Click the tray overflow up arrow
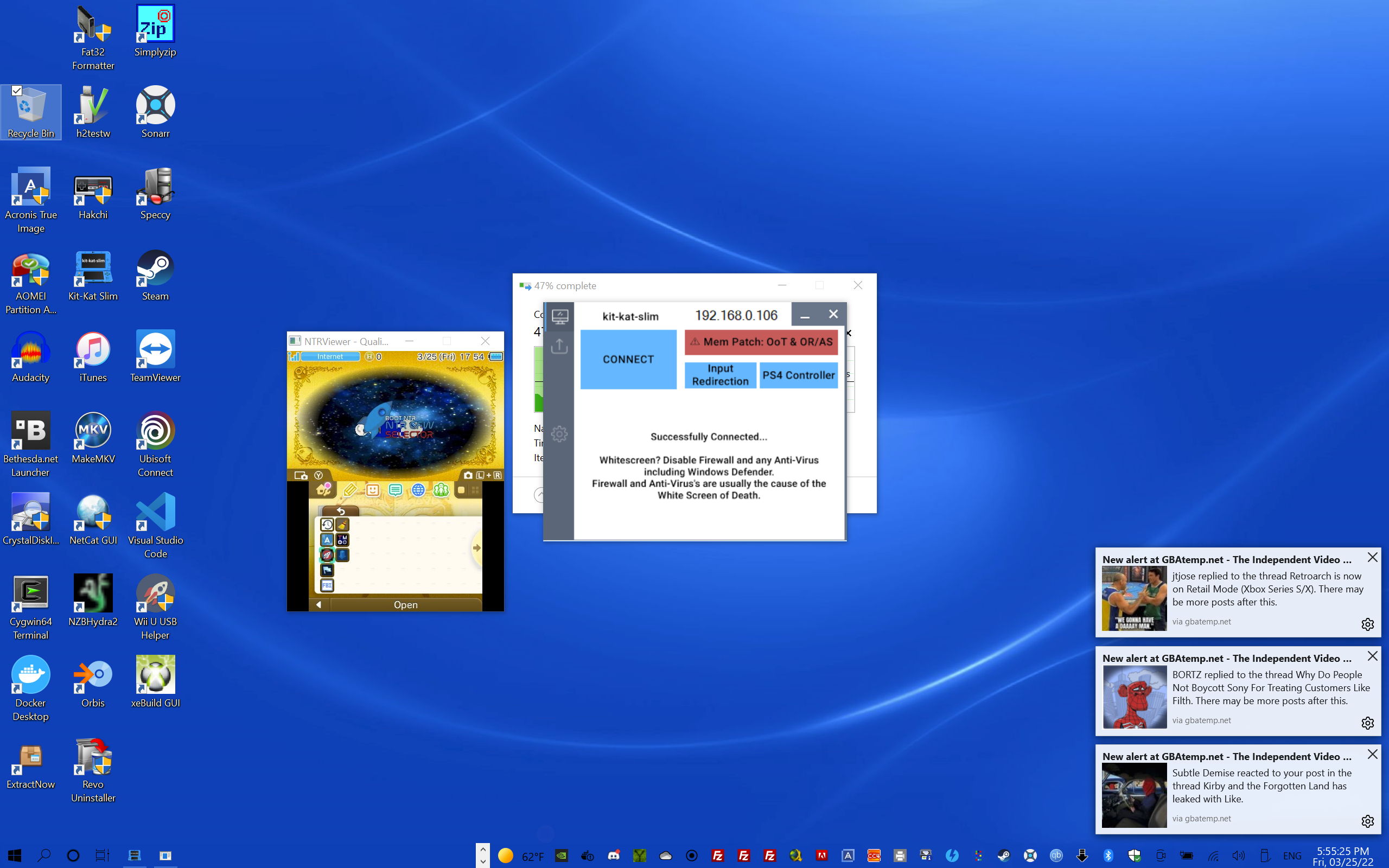 483,850
